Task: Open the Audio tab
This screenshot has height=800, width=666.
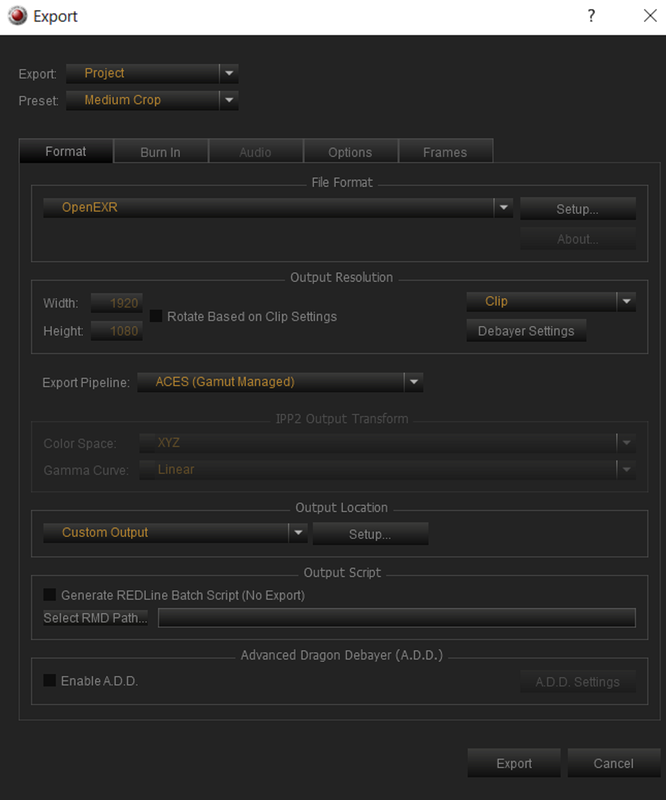Action: pos(256,152)
